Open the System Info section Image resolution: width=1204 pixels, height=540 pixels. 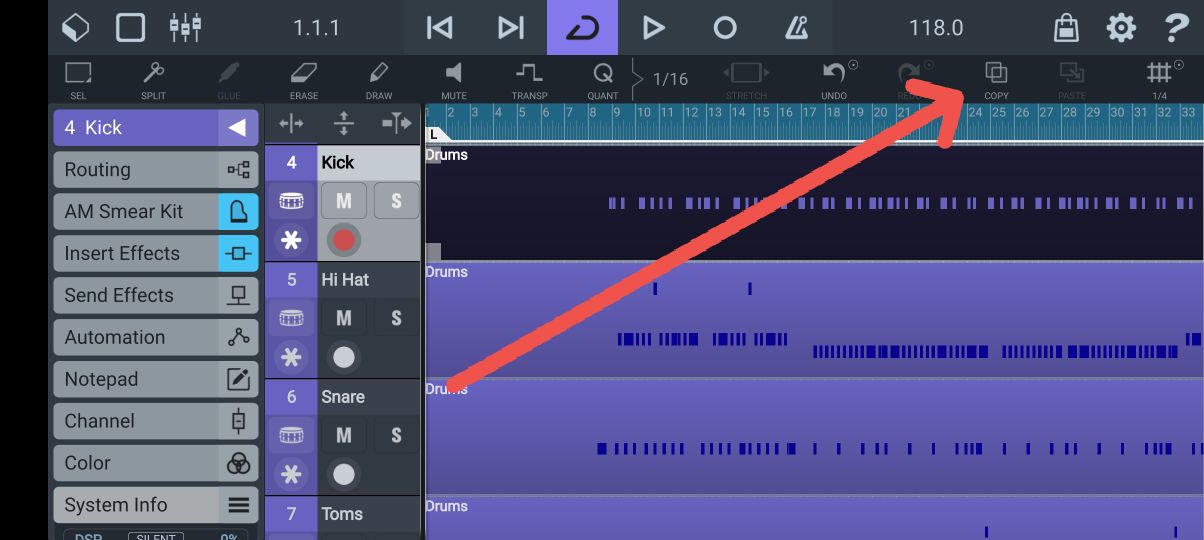[155, 506]
